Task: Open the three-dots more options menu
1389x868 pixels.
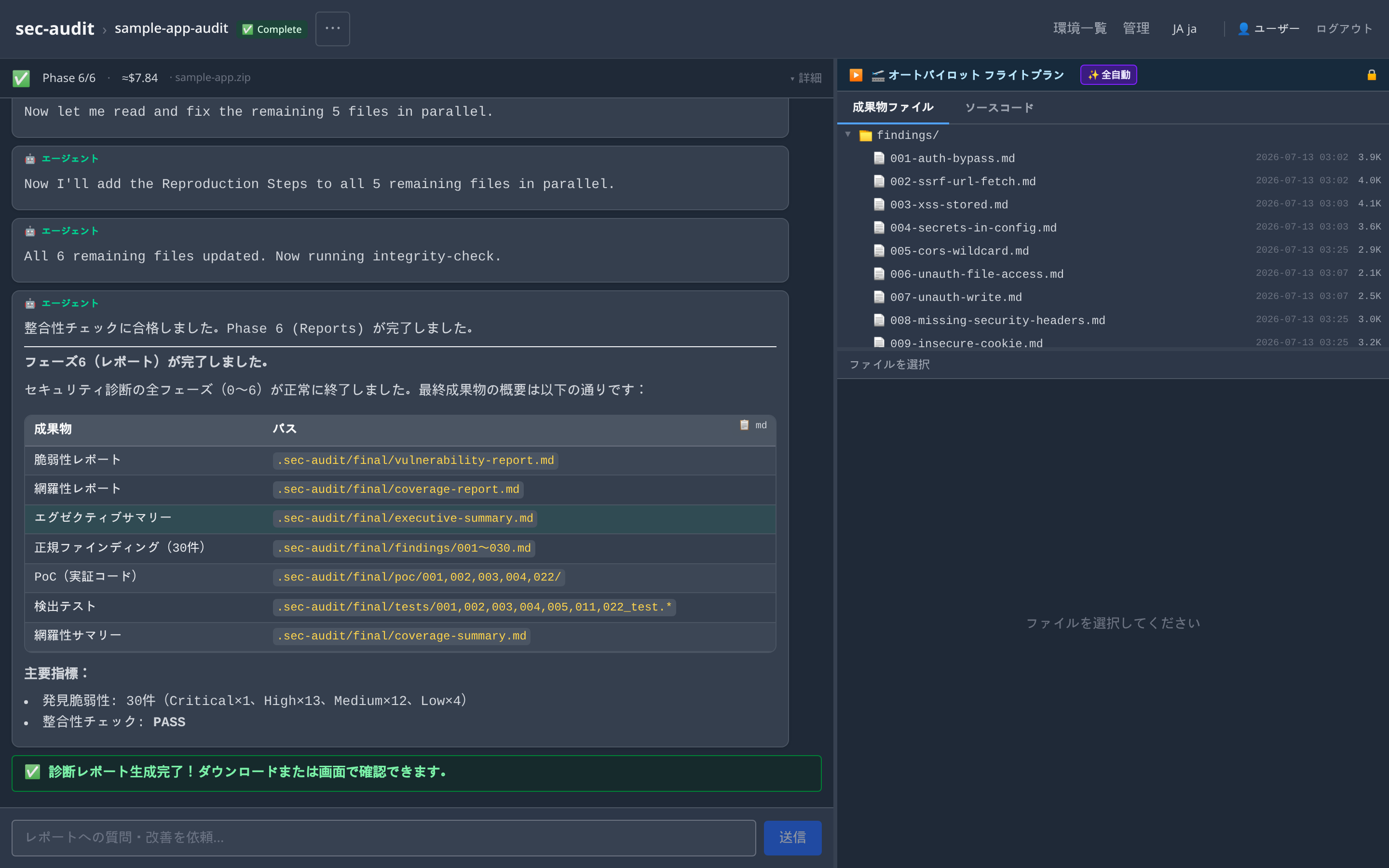Action: coord(332,29)
